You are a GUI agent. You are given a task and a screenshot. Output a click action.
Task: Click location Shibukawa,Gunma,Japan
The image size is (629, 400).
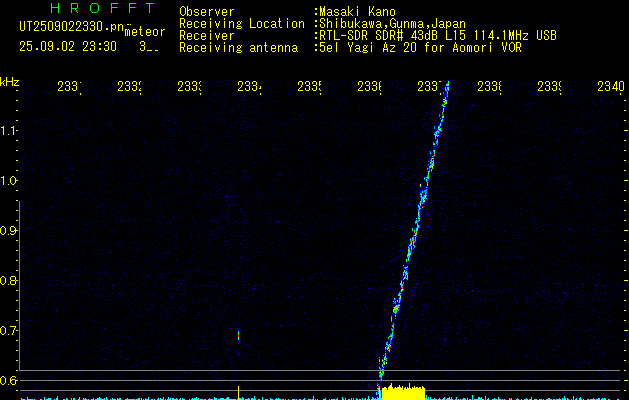pyautogui.click(x=392, y=23)
